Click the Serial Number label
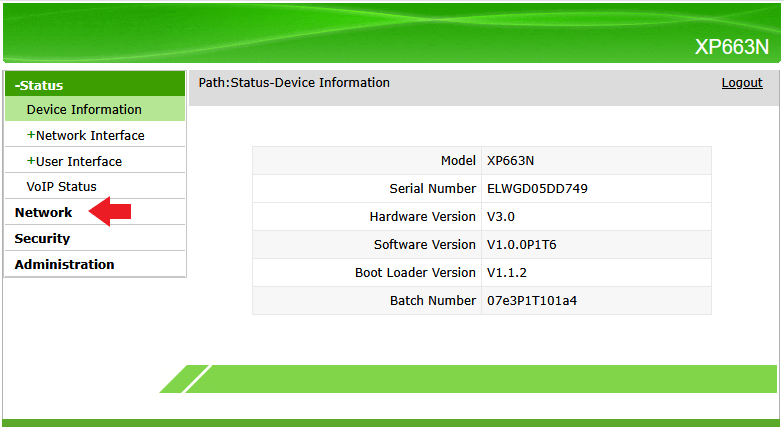This screenshot has width=784, height=430. 432,188
